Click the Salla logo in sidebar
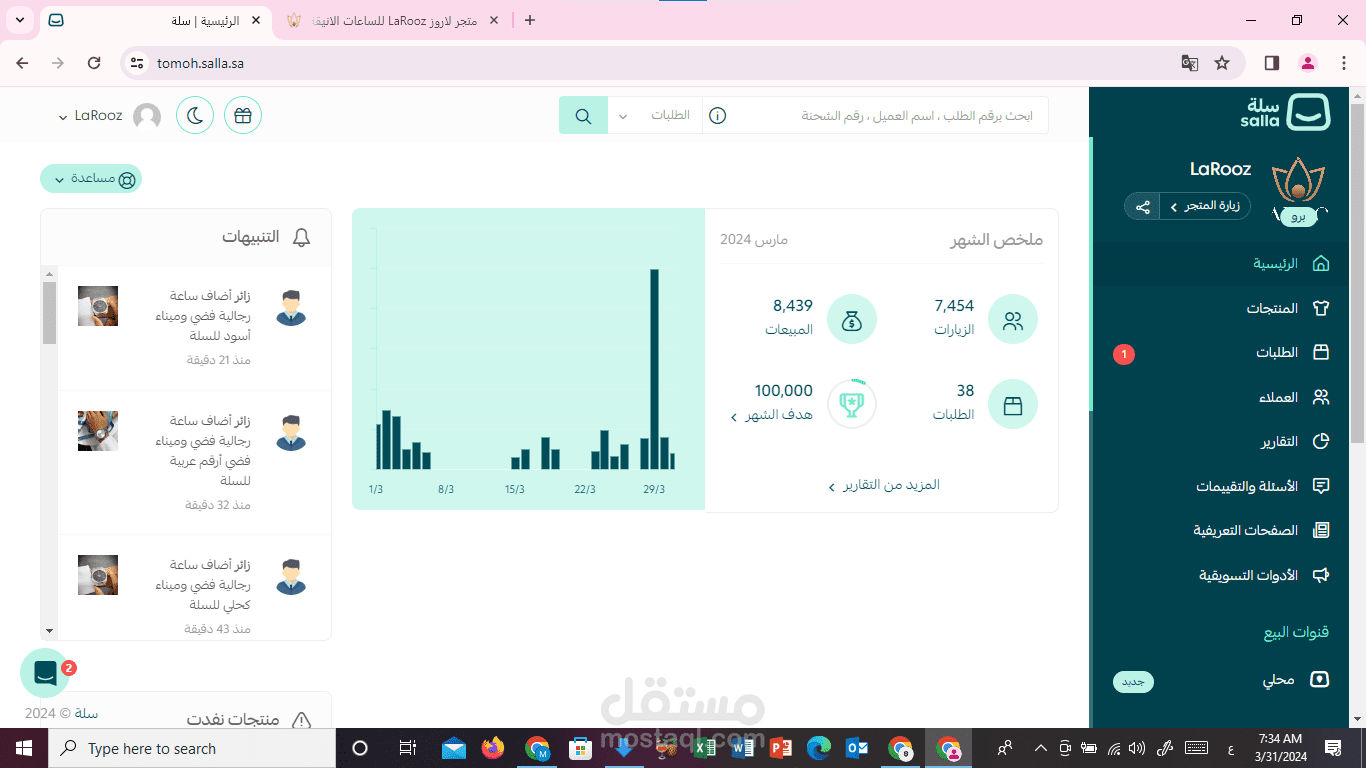This screenshot has width=1366, height=768. 1285,112
